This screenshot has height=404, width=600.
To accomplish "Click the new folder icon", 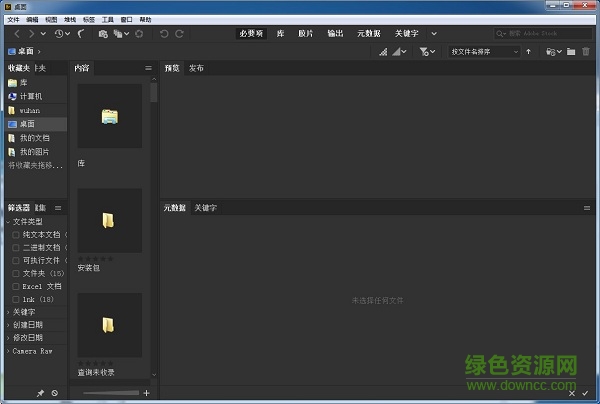I will click(570, 51).
